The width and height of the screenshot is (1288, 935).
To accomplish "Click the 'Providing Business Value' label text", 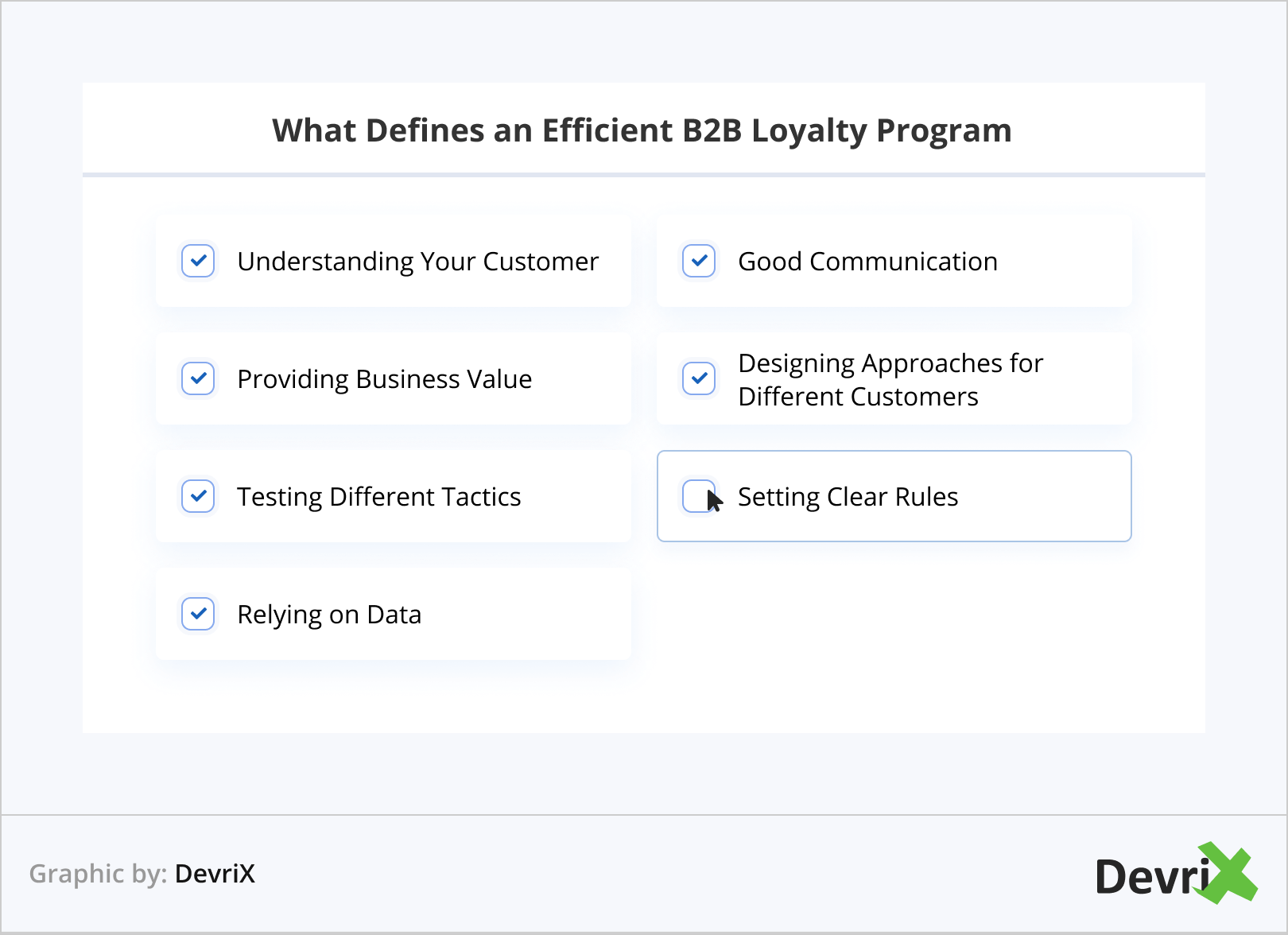I will (x=384, y=379).
